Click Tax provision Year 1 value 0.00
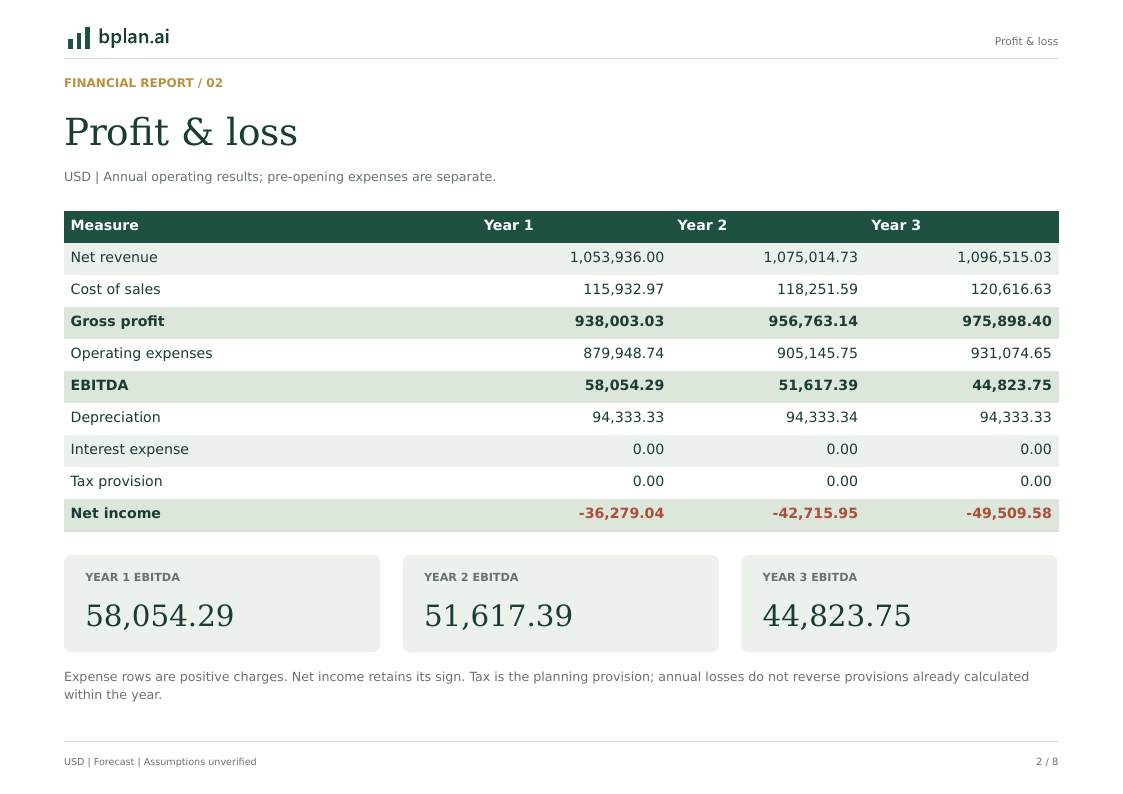This screenshot has width=1123, height=794. (x=648, y=481)
